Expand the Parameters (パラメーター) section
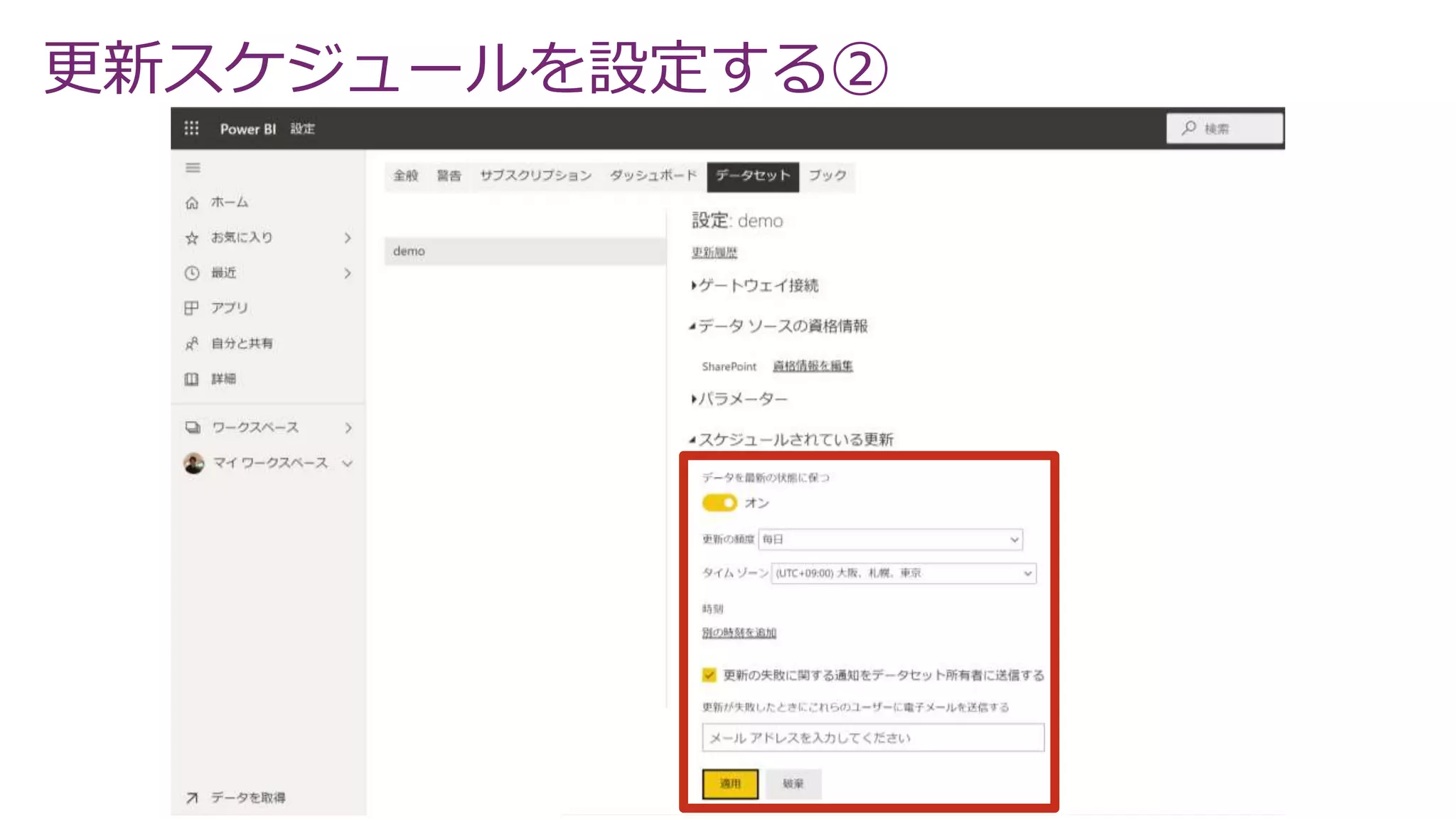 pos(739,399)
